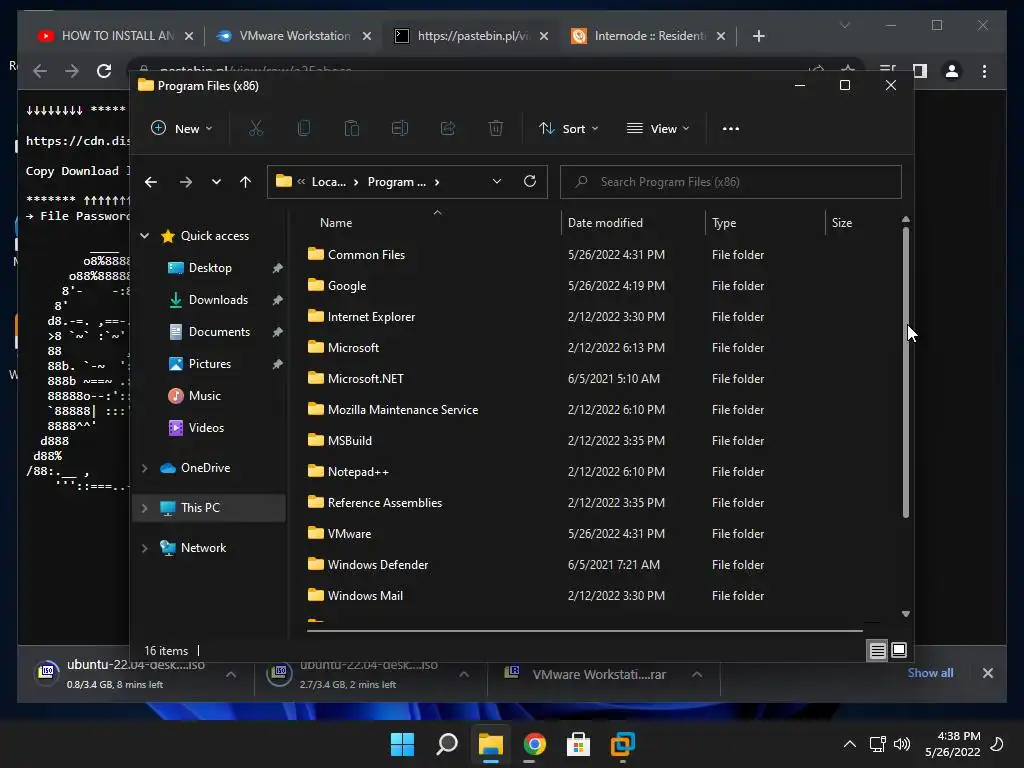This screenshot has height=768, width=1024.
Task: Select the Notepad++ folder
Action: pyautogui.click(x=358, y=472)
